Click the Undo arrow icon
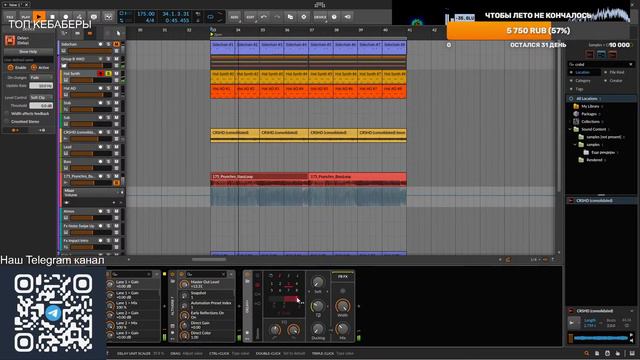 [264, 17]
